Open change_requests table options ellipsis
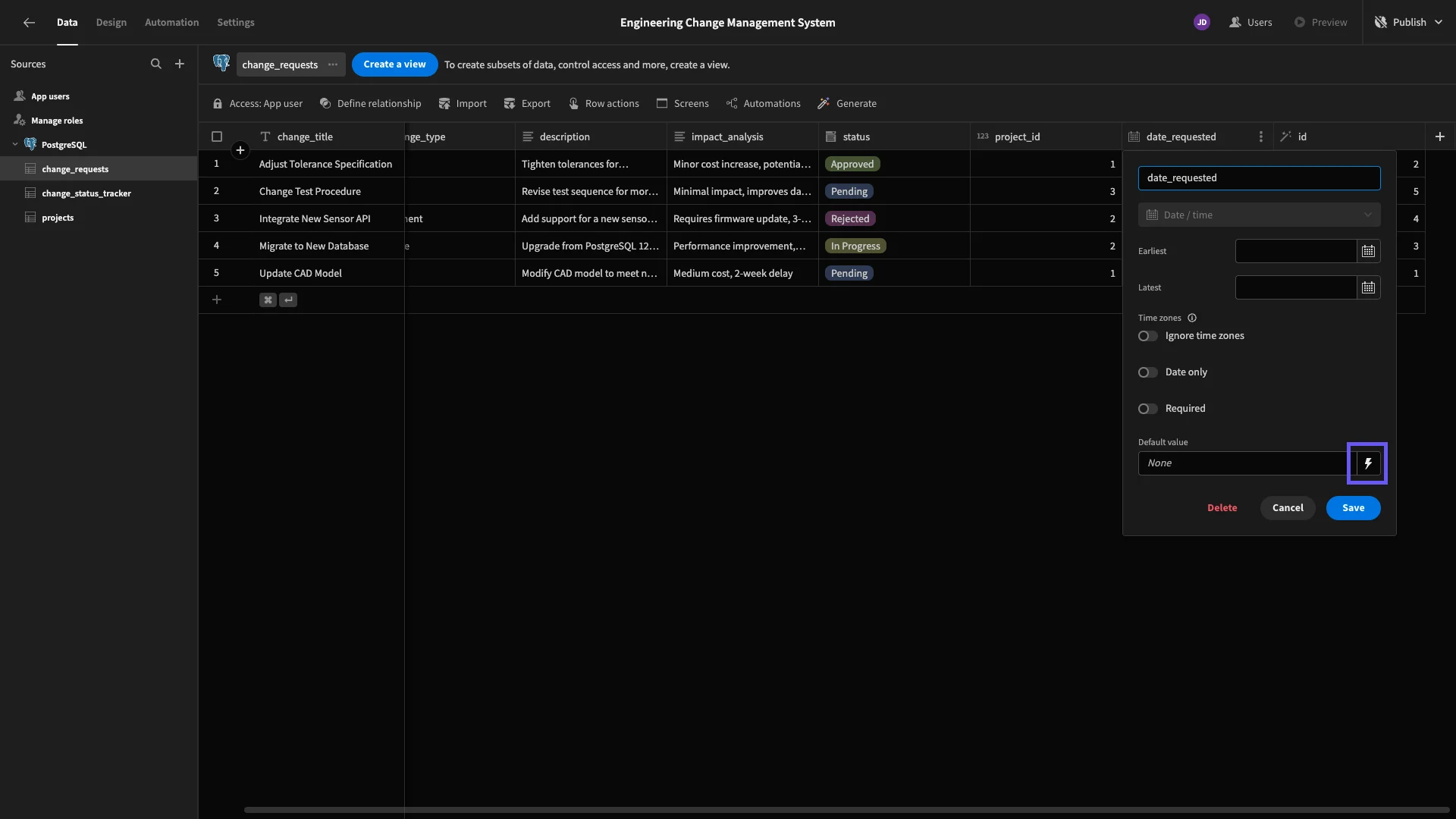This screenshot has height=819, width=1456. tap(333, 64)
